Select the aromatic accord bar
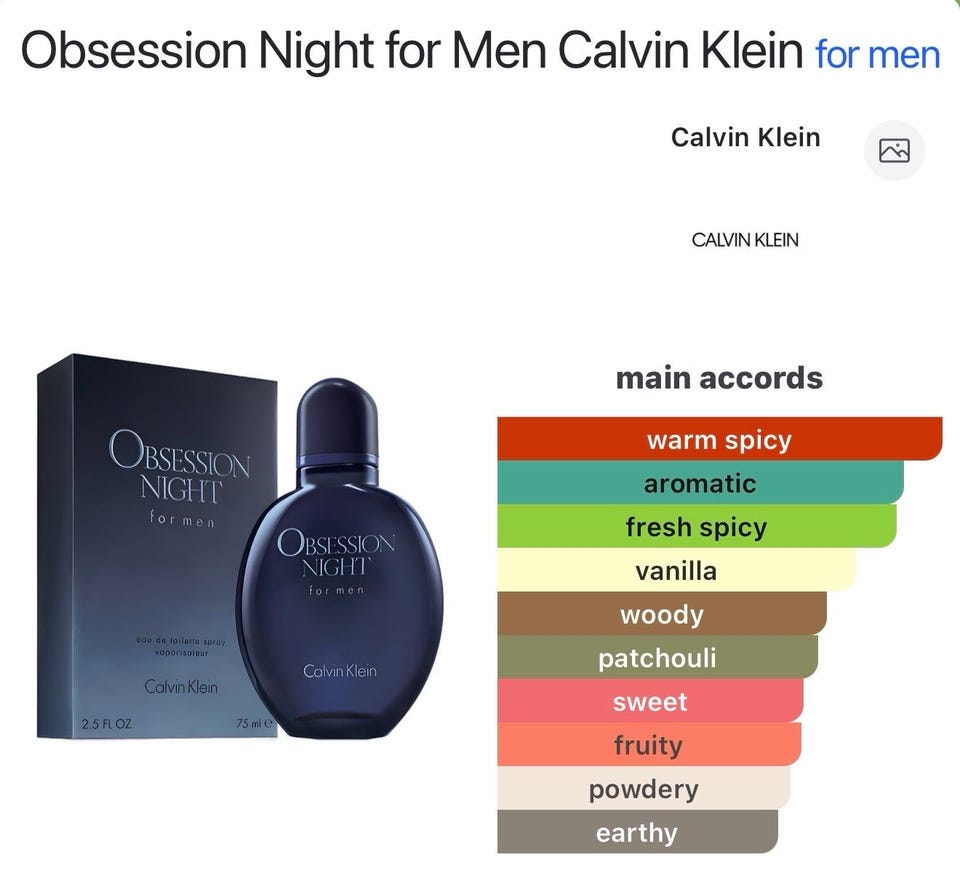Screen dimensions: 960x876 pos(700,483)
